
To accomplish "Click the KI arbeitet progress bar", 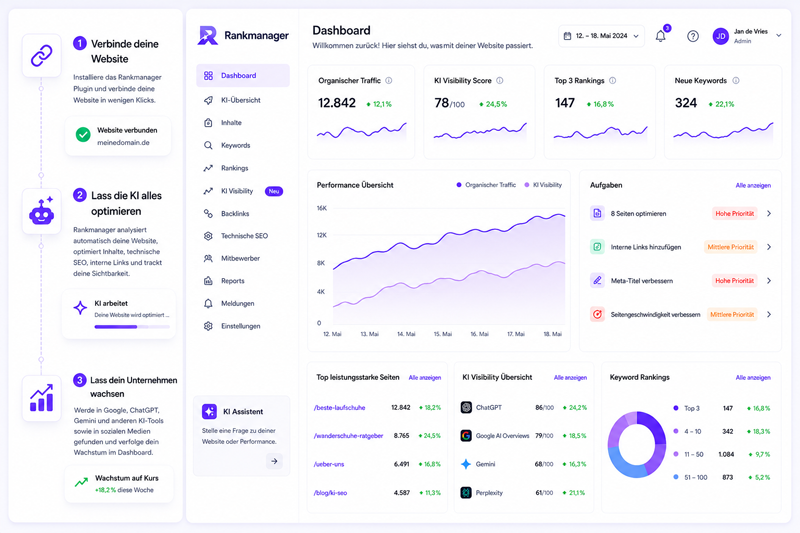I will 132,326.
